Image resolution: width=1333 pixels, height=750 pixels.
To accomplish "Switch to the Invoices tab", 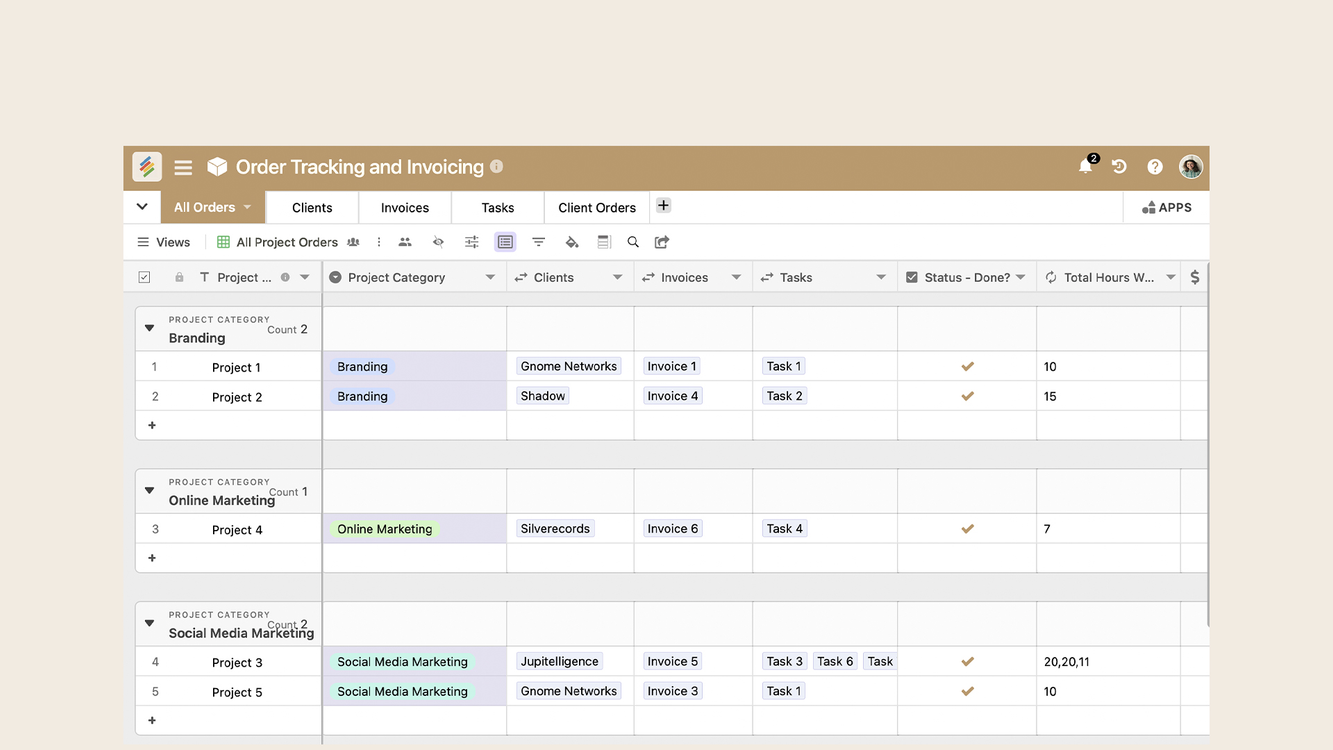I will (x=405, y=208).
